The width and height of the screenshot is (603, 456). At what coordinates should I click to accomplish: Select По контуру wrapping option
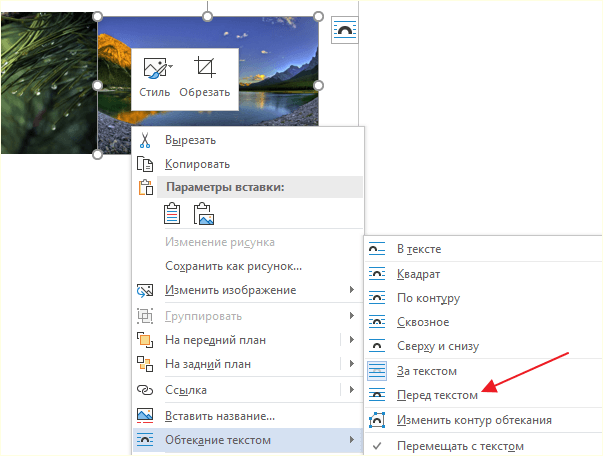click(483, 298)
